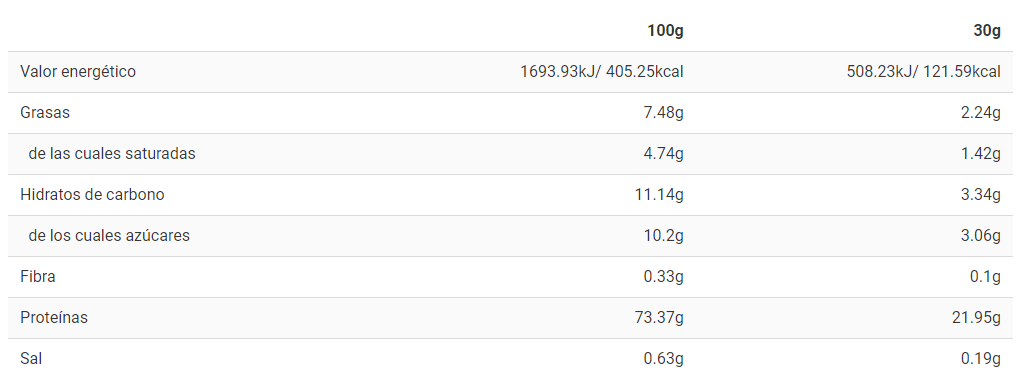Select the Hidratos de carbono label
This screenshot has width=1016, height=373.
pos(92,194)
